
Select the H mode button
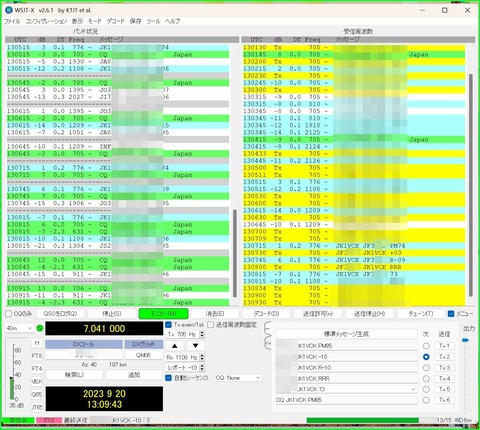[x=37, y=343]
